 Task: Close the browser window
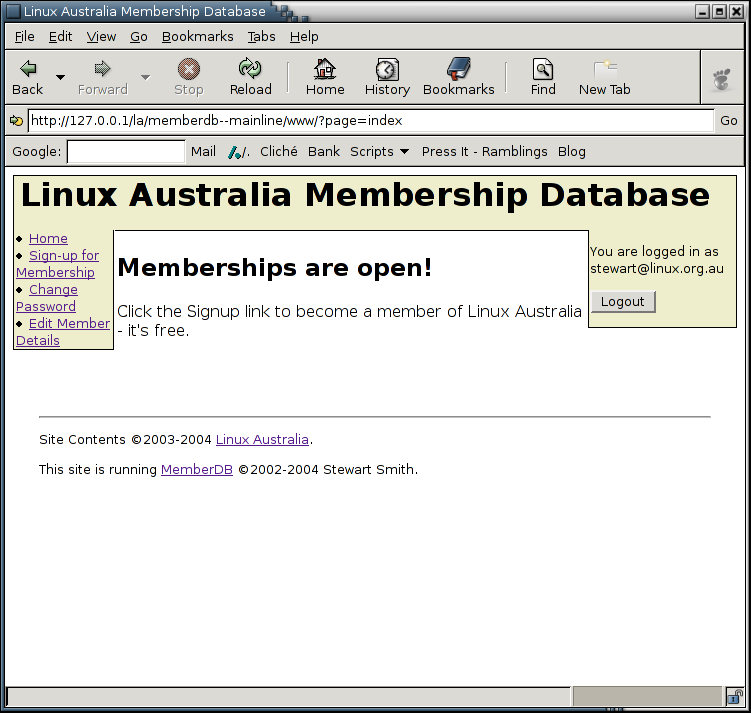[736, 11]
